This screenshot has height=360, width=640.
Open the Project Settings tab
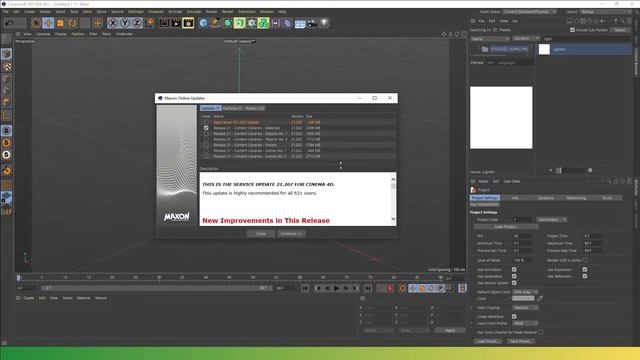pos(484,198)
